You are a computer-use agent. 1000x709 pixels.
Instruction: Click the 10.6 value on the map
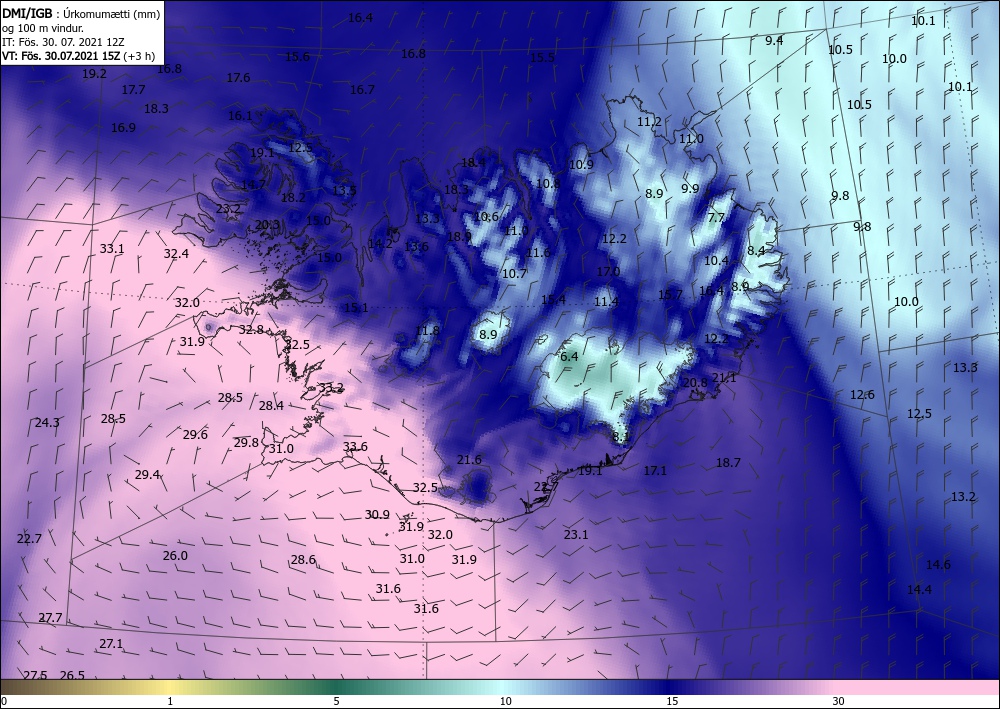[486, 217]
